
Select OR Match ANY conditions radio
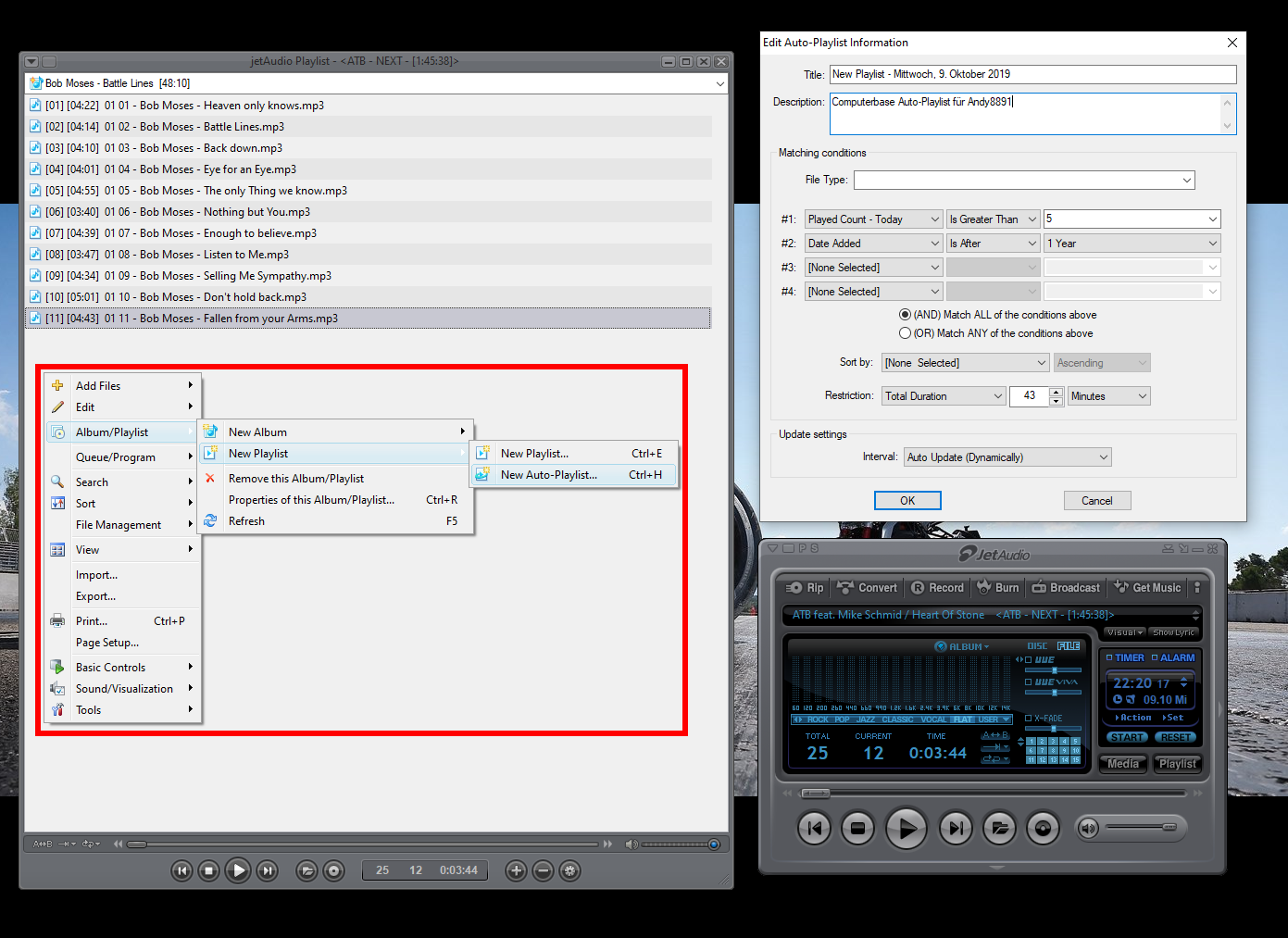click(x=905, y=333)
